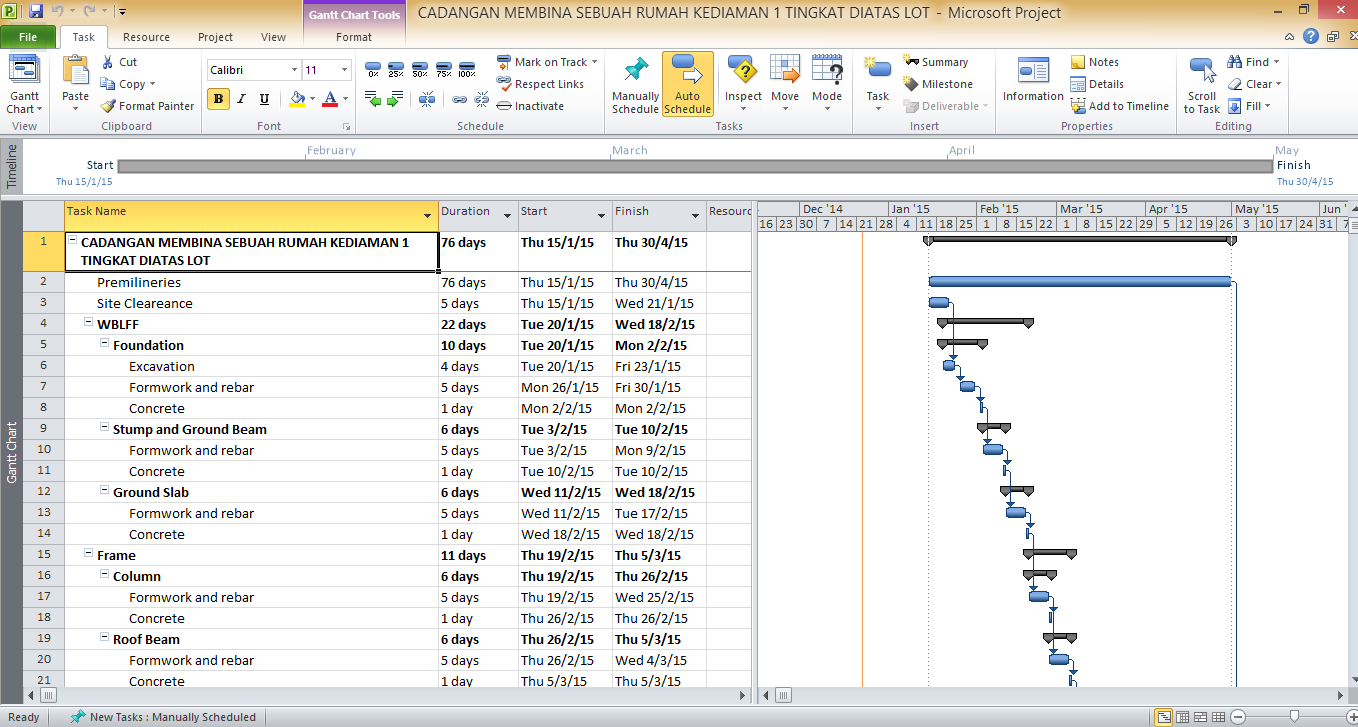
Task: Activate the Format Painter
Action: pos(148,105)
